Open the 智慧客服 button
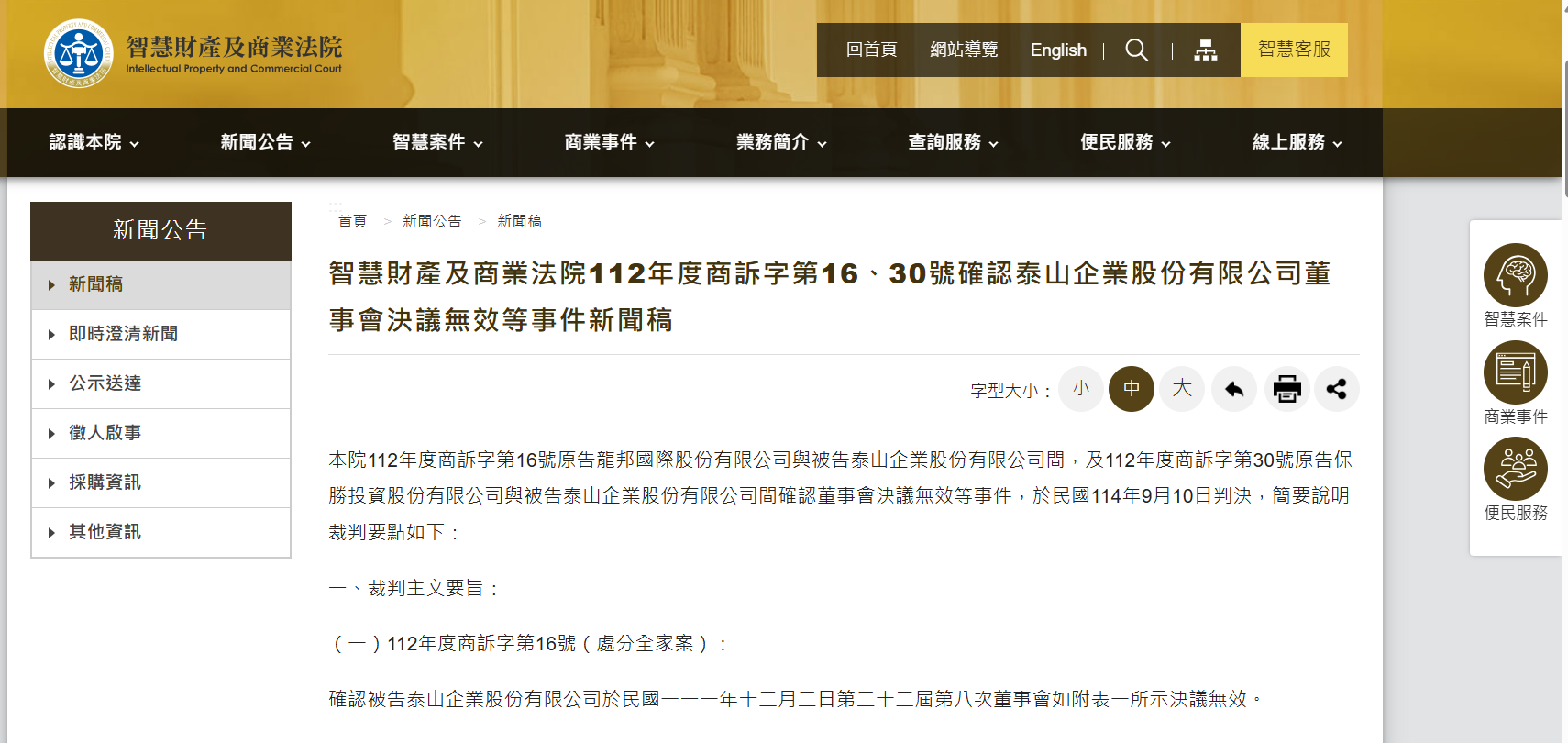 click(1294, 50)
